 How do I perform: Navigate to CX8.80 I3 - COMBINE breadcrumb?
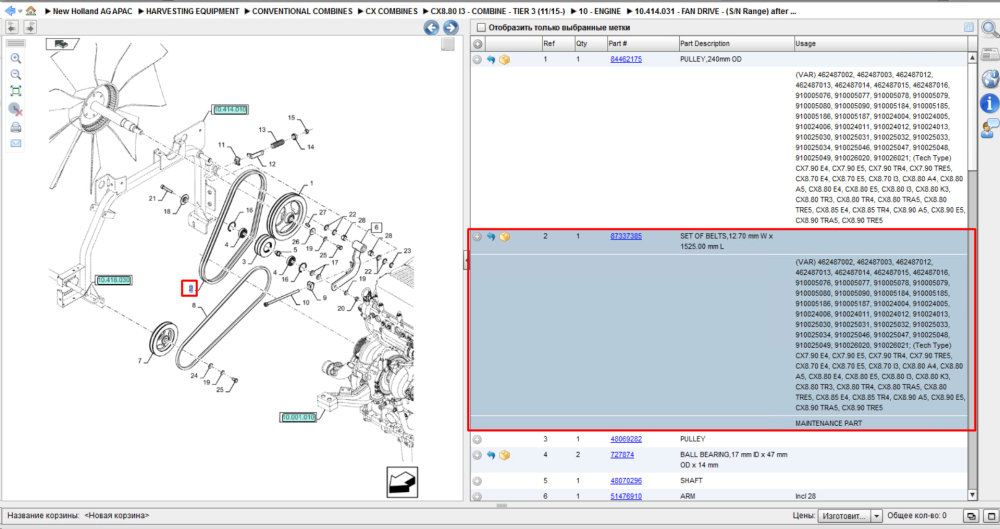[x=498, y=11]
